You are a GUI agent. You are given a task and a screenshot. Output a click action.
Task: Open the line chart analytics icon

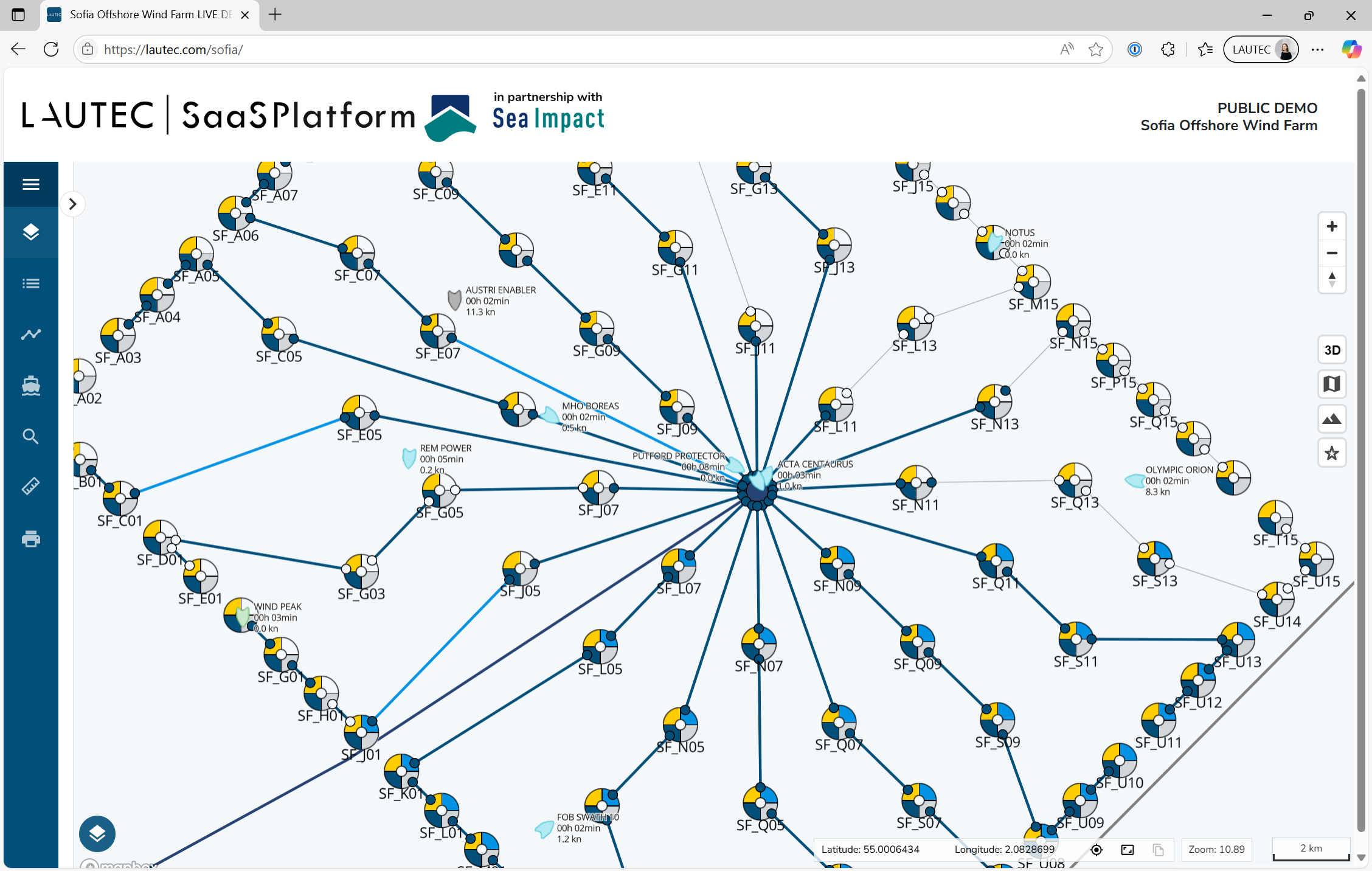[31, 334]
